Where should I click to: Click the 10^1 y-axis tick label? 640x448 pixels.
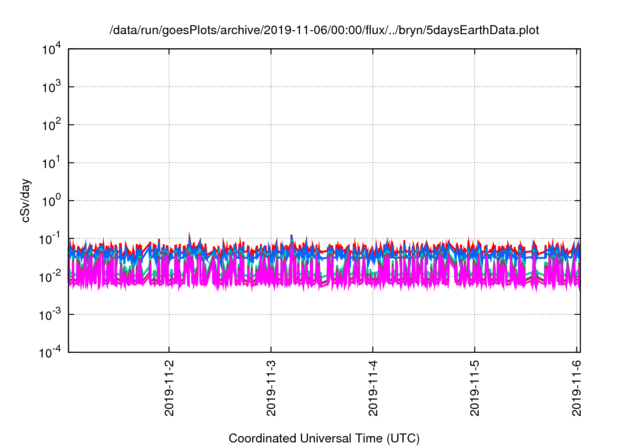[x=51, y=163]
